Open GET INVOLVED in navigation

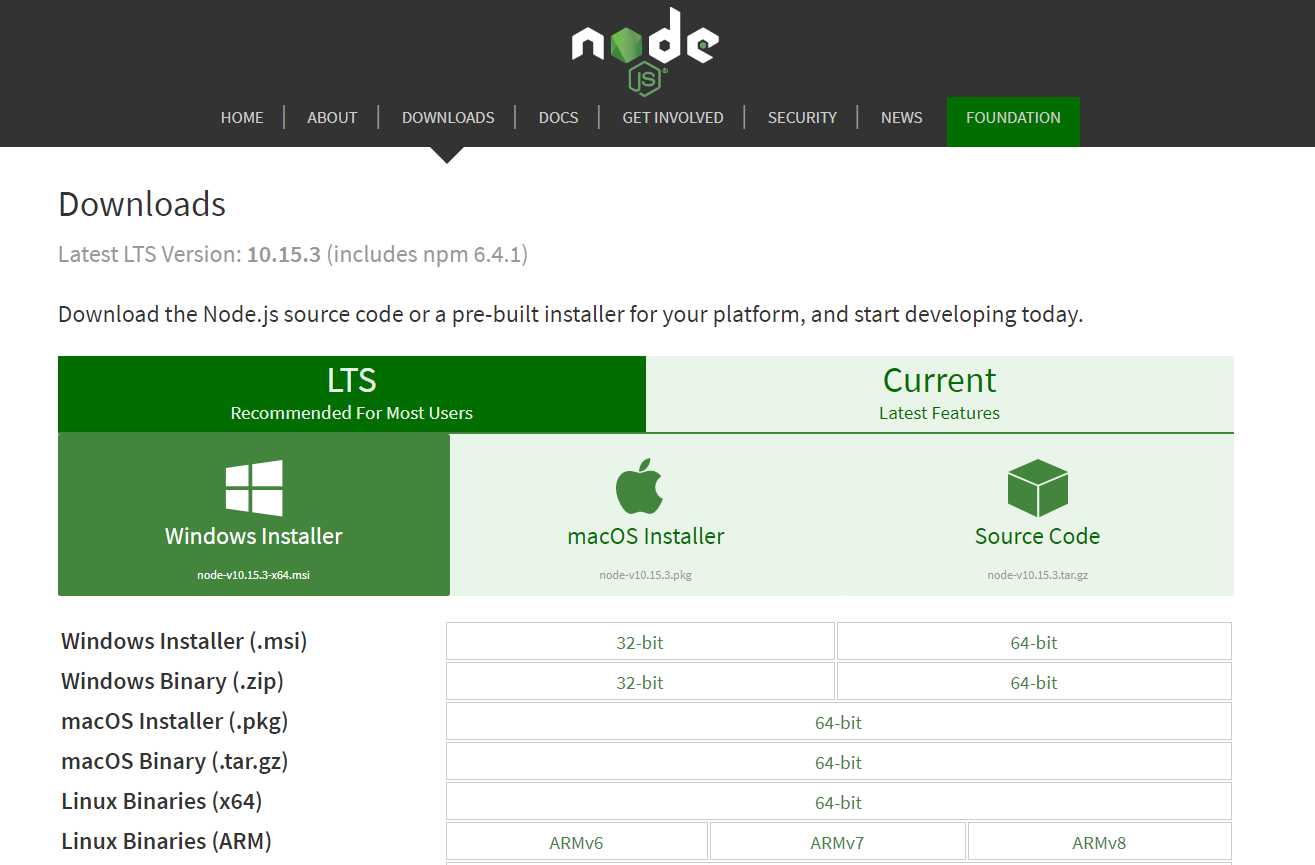click(x=673, y=118)
